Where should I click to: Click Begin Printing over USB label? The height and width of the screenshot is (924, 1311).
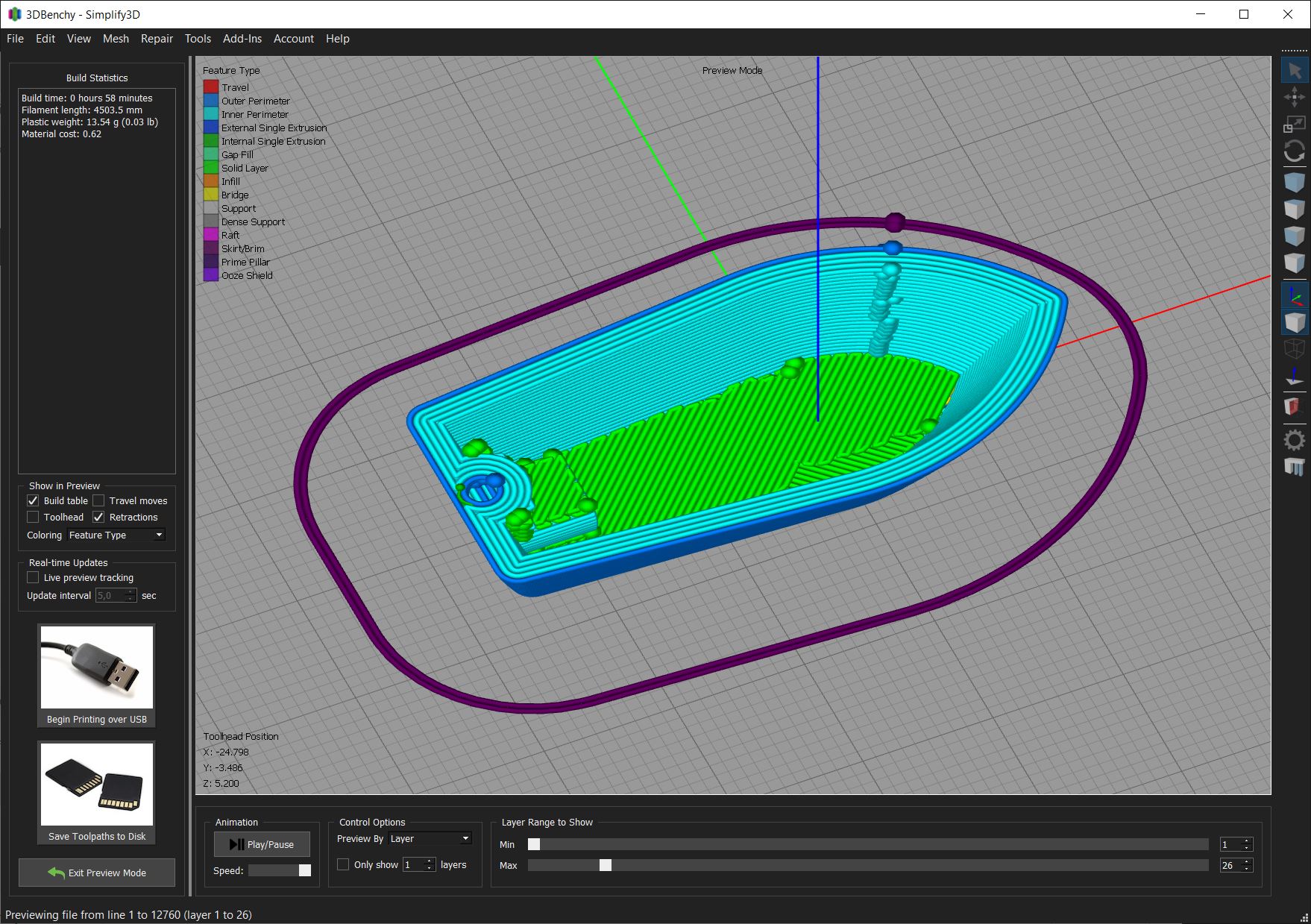[x=97, y=719]
